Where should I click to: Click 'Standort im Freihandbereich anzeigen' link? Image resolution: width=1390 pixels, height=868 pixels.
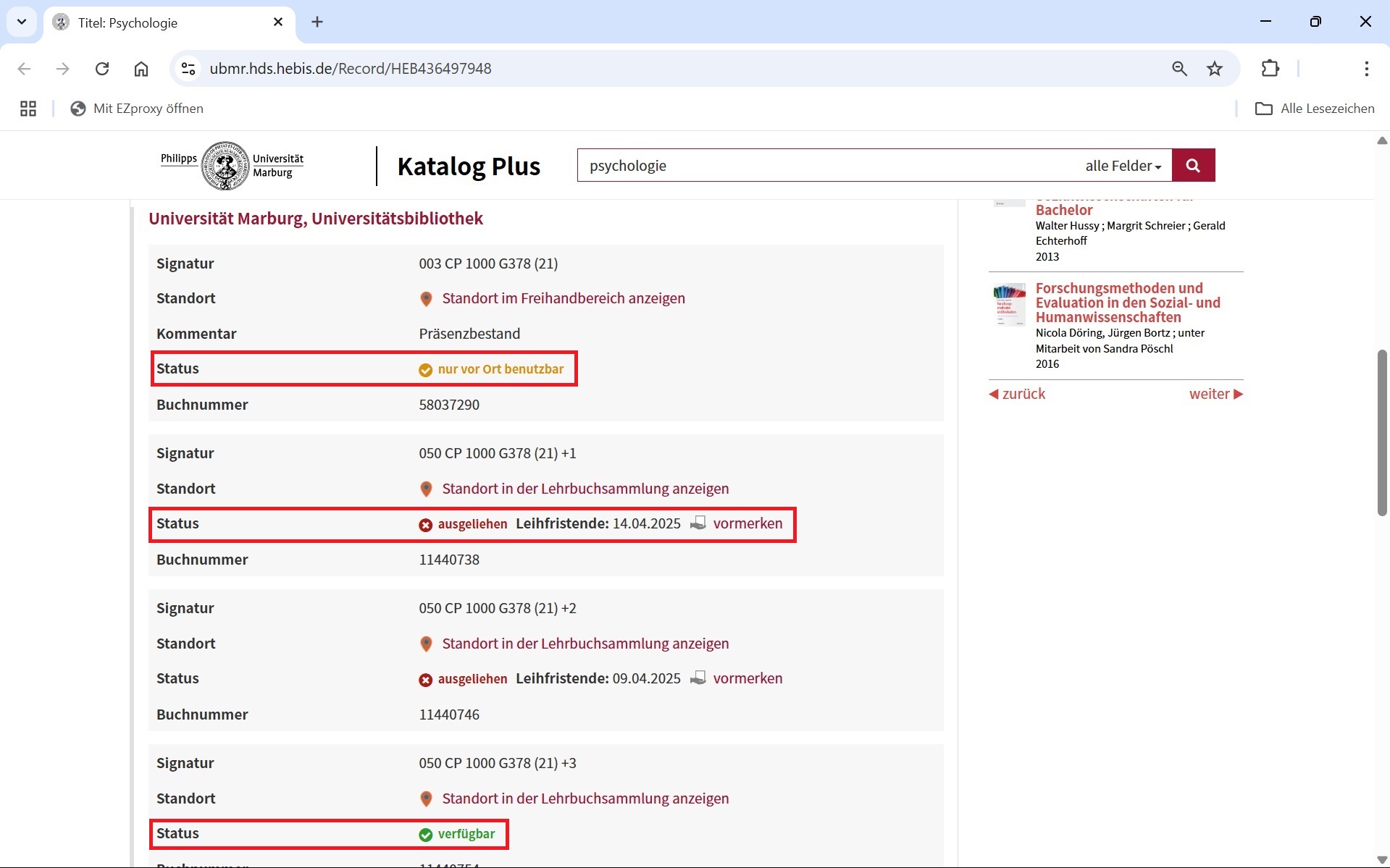pos(563,298)
